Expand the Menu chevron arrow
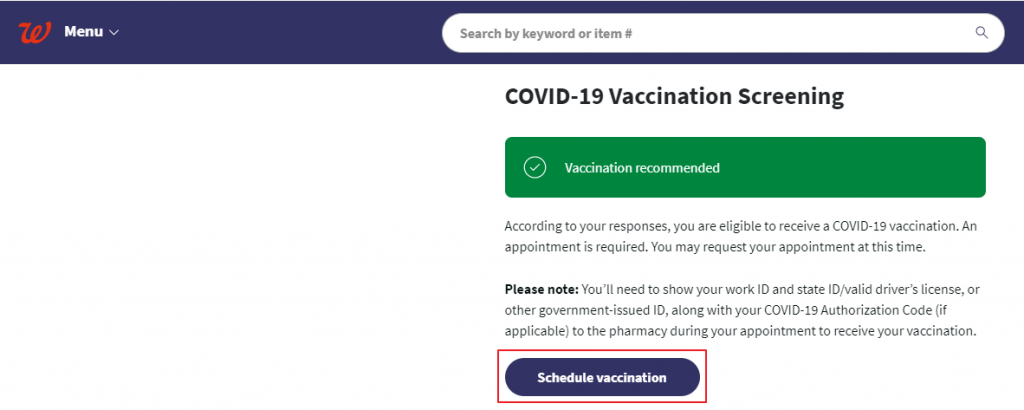The width and height of the screenshot is (1024, 410). (x=114, y=33)
